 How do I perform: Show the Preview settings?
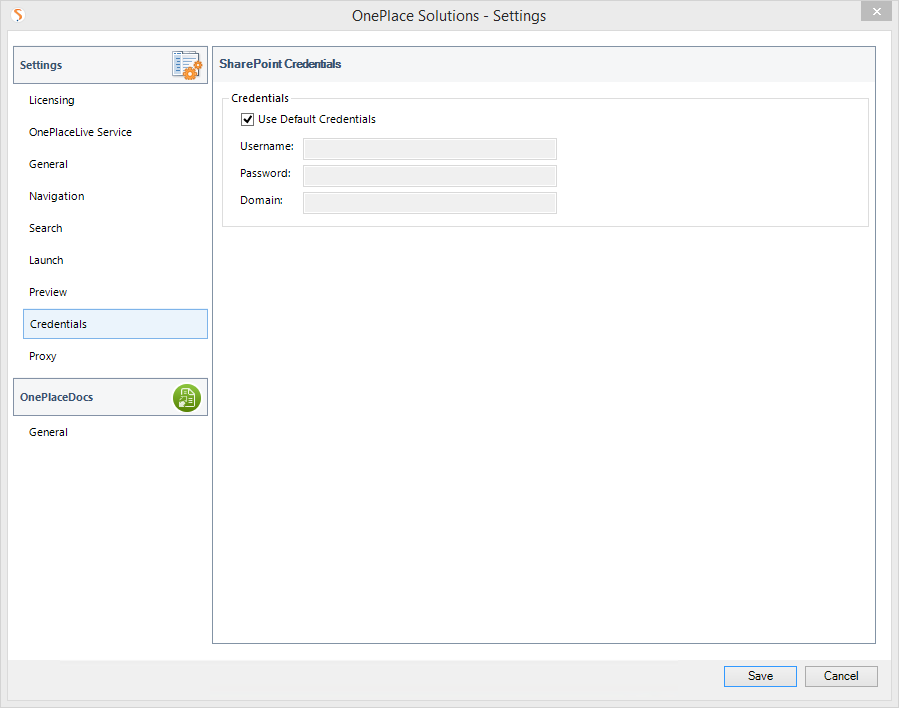(x=48, y=292)
